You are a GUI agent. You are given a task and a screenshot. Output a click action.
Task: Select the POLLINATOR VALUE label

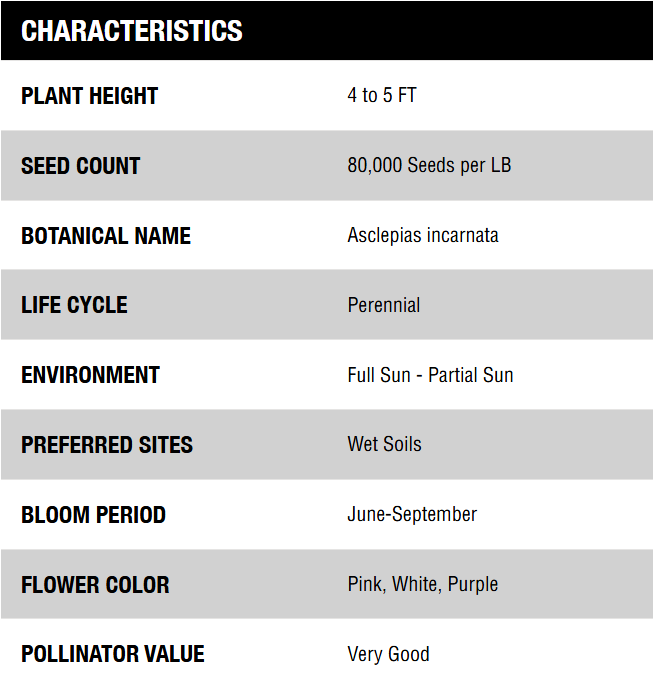(113, 654)
